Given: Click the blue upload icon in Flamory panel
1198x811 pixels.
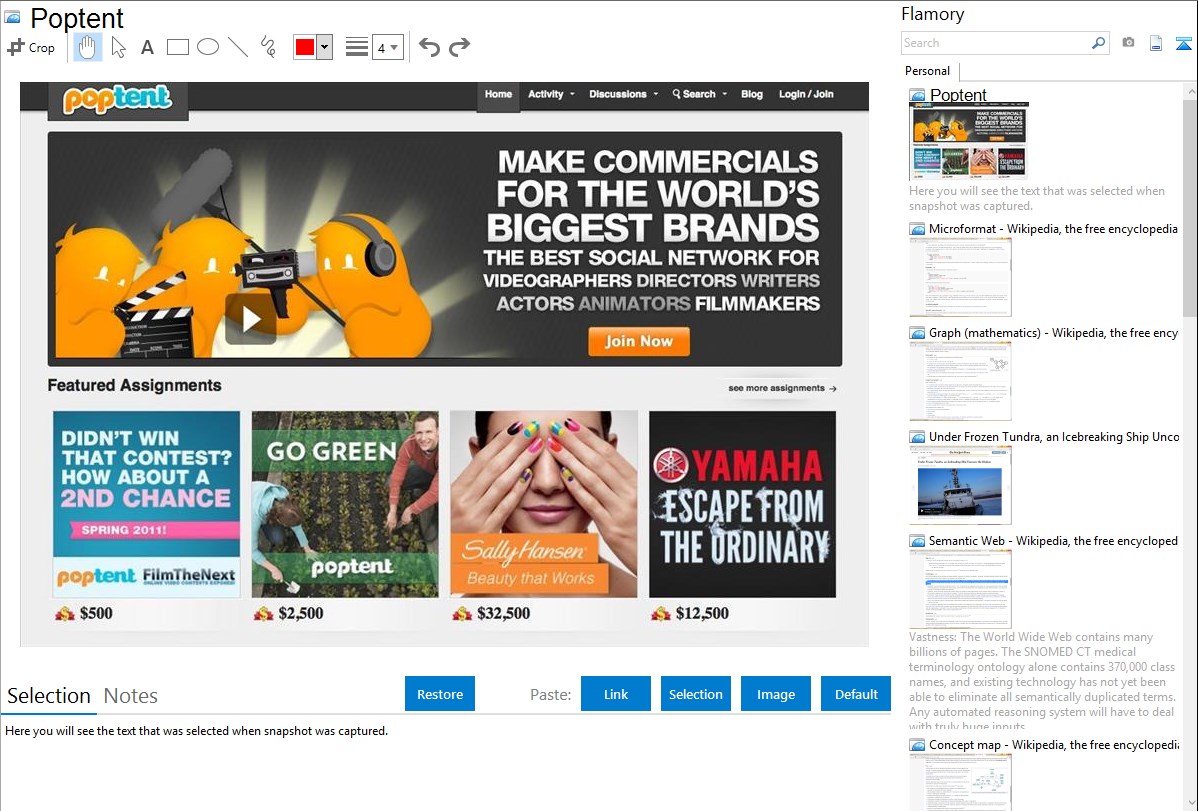Looking at the screenshot, I should [x=1183, y=43].
